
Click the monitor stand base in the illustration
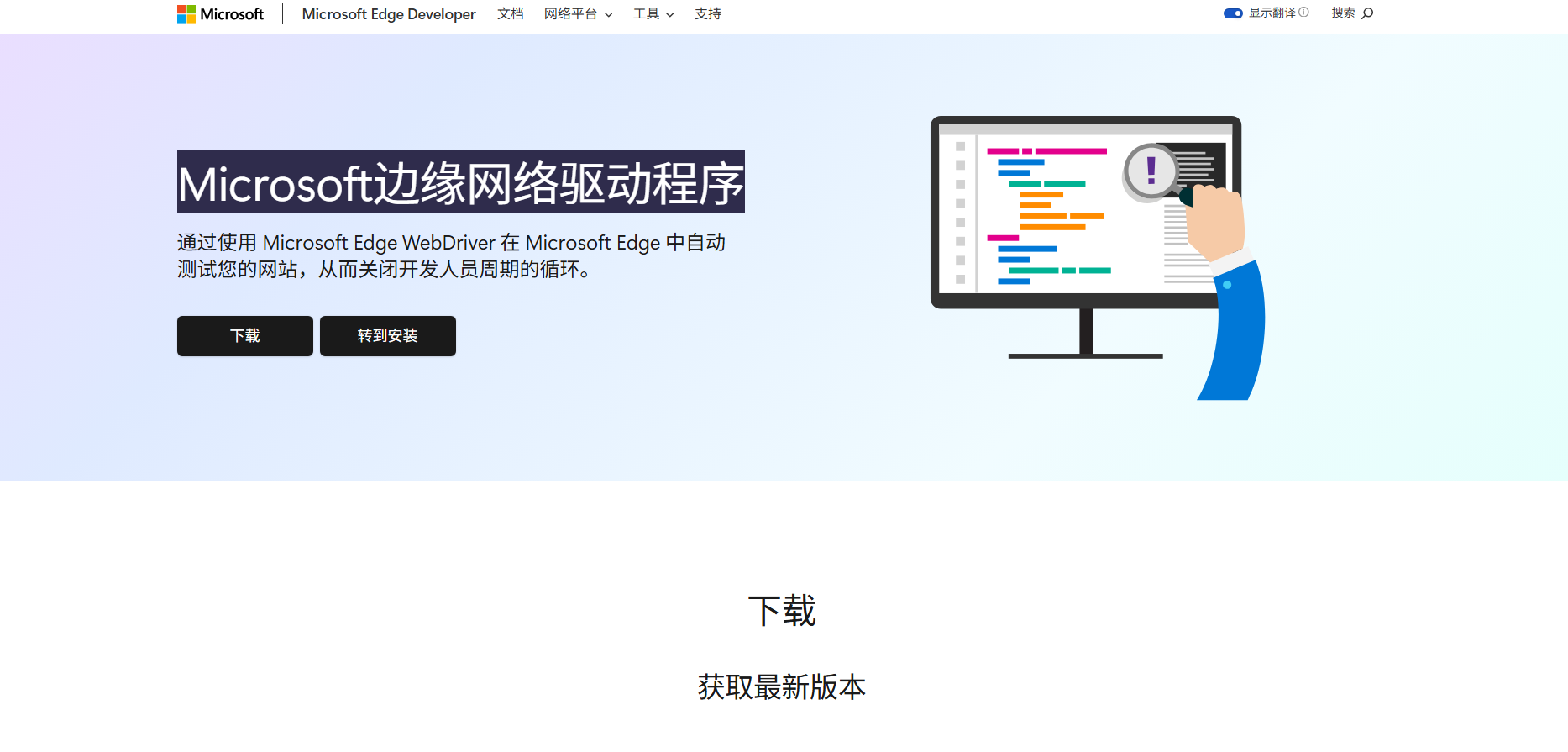pyautogui.click(x=1085, y=355)
